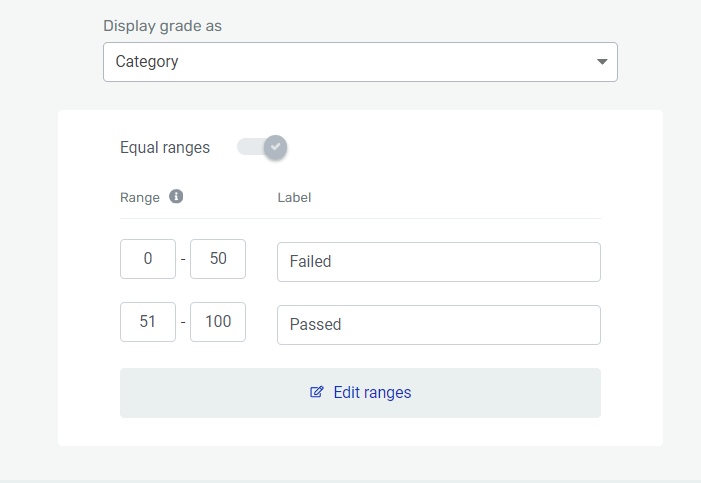
Task: Click the Failed label field
Action: pyautogui.click(x=438, y=262)
